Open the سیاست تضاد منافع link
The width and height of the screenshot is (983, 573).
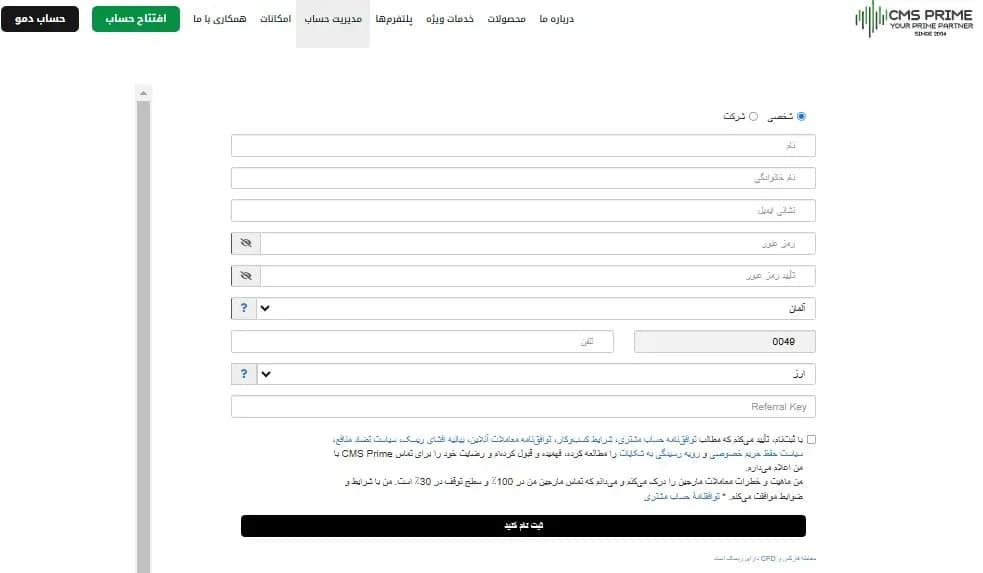(x=366, y=439)
